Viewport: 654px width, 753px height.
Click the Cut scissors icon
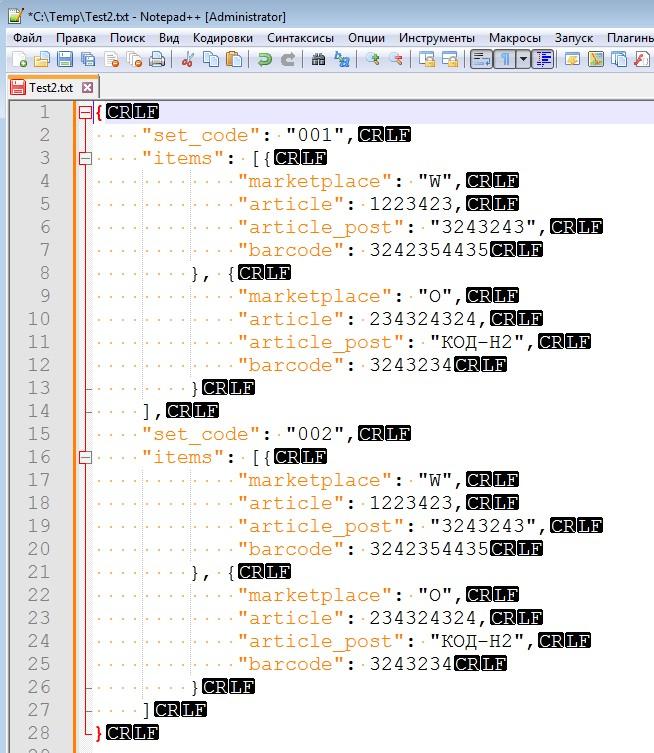pyautogui.click(x=187, y=60)
